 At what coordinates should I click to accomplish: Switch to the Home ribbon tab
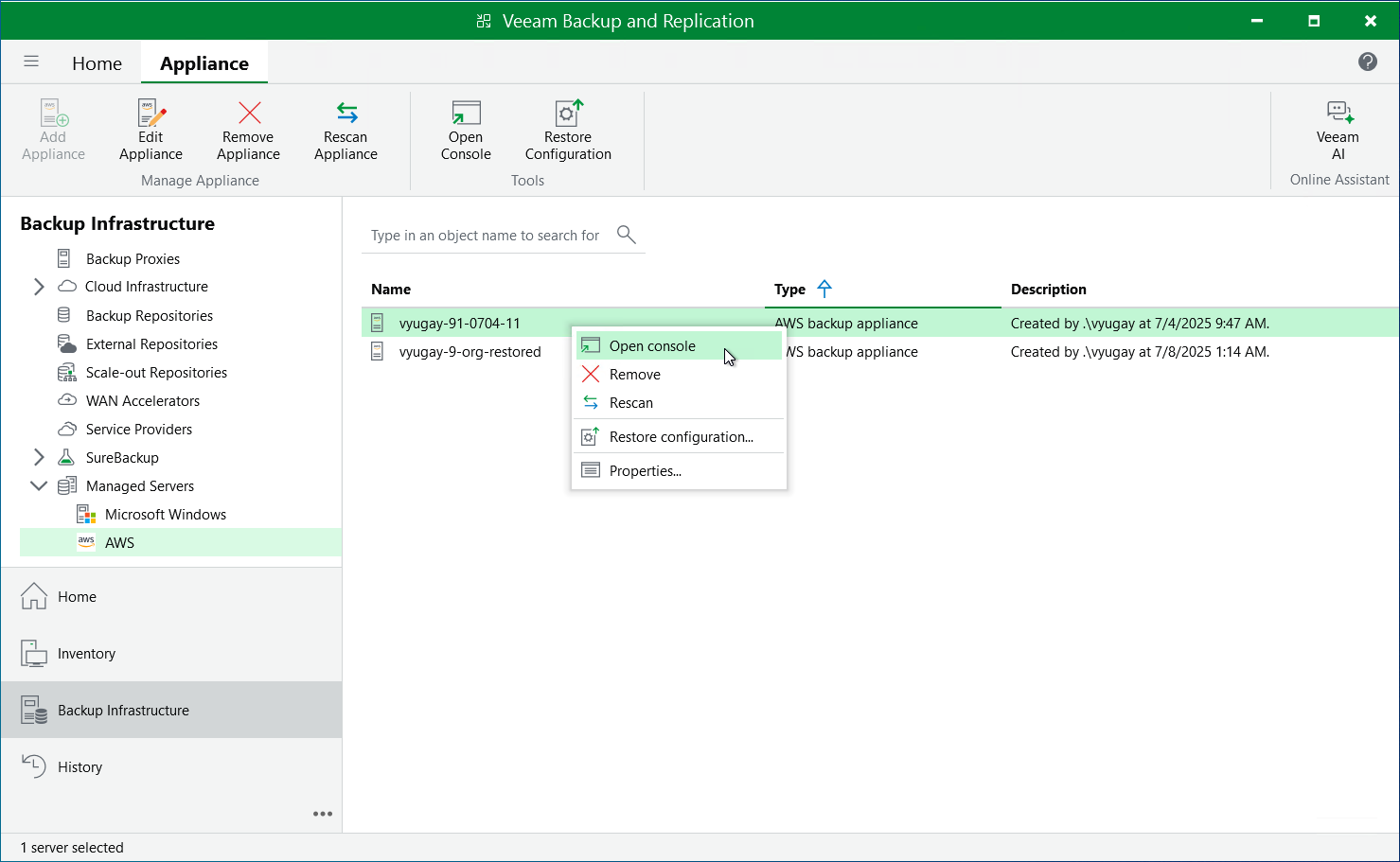97,63
